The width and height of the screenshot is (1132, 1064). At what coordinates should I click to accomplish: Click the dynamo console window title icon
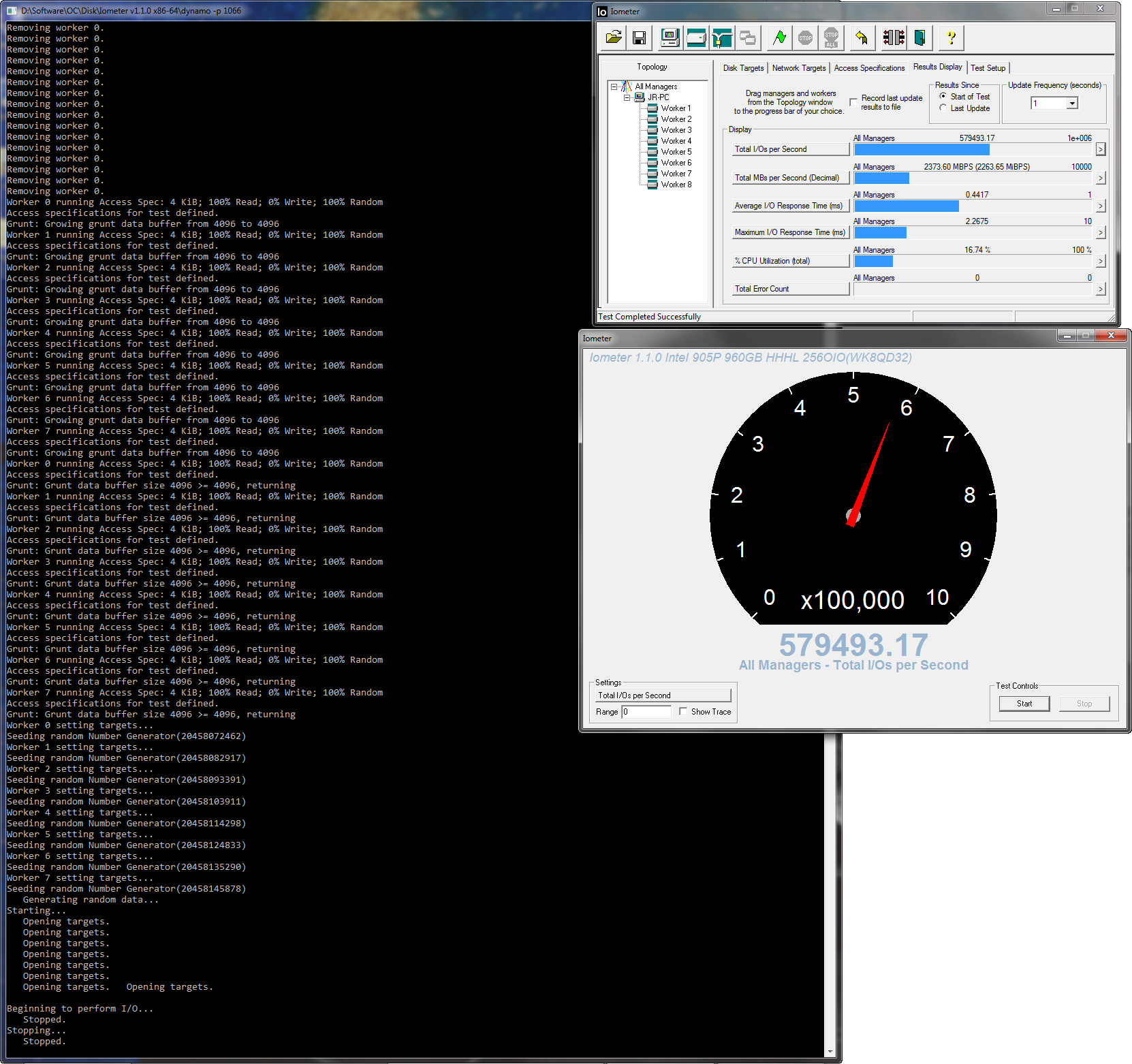(x=12, y=11)
